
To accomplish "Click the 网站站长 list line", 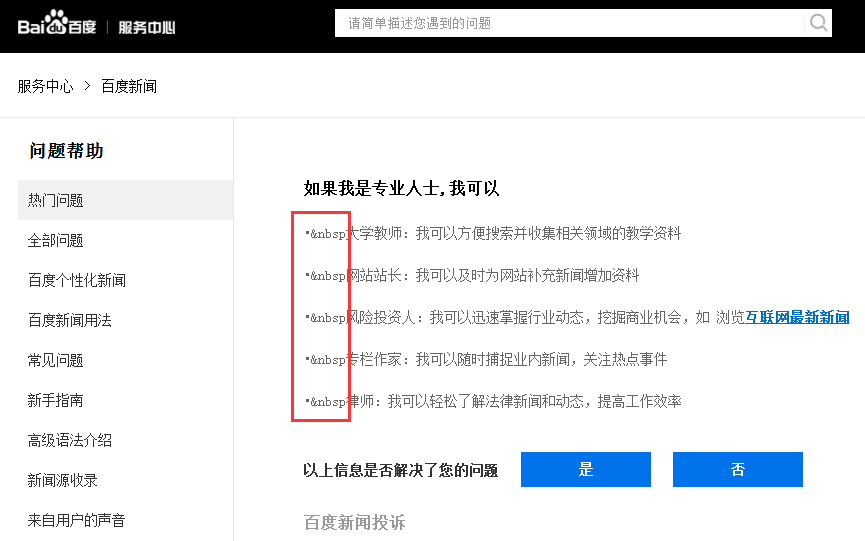I will (x=472, y=276).
